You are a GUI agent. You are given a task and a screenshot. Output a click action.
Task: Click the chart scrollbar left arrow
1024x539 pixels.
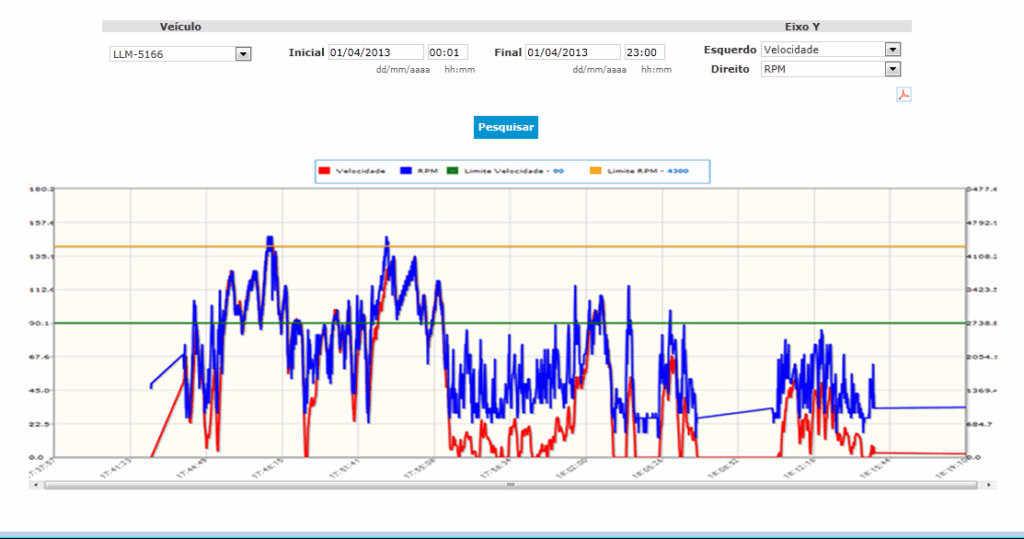click(36, 484)
